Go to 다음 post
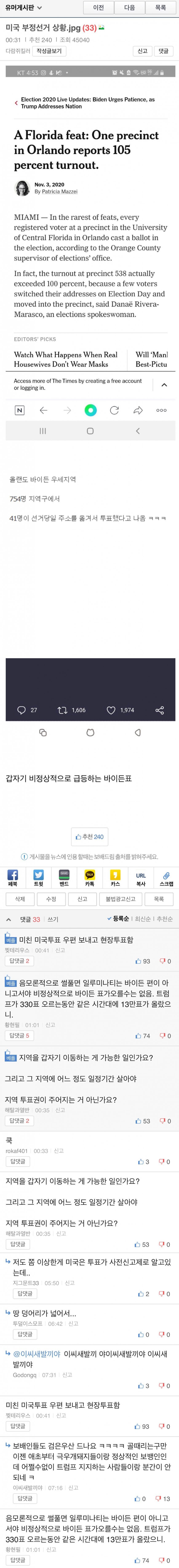179x1568 pixels. click(129, 8)
